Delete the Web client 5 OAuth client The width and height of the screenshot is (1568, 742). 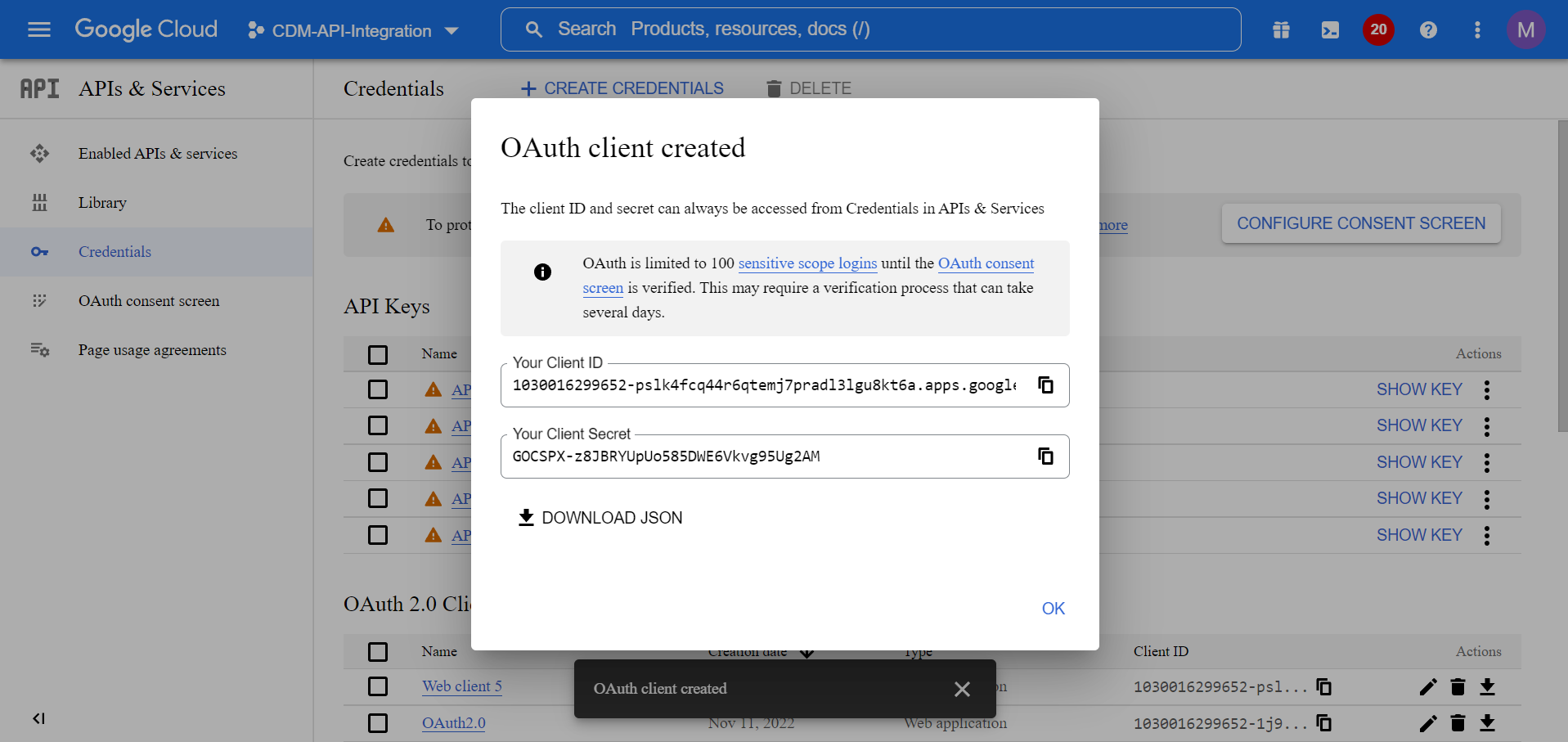[x=1458, y=686]
